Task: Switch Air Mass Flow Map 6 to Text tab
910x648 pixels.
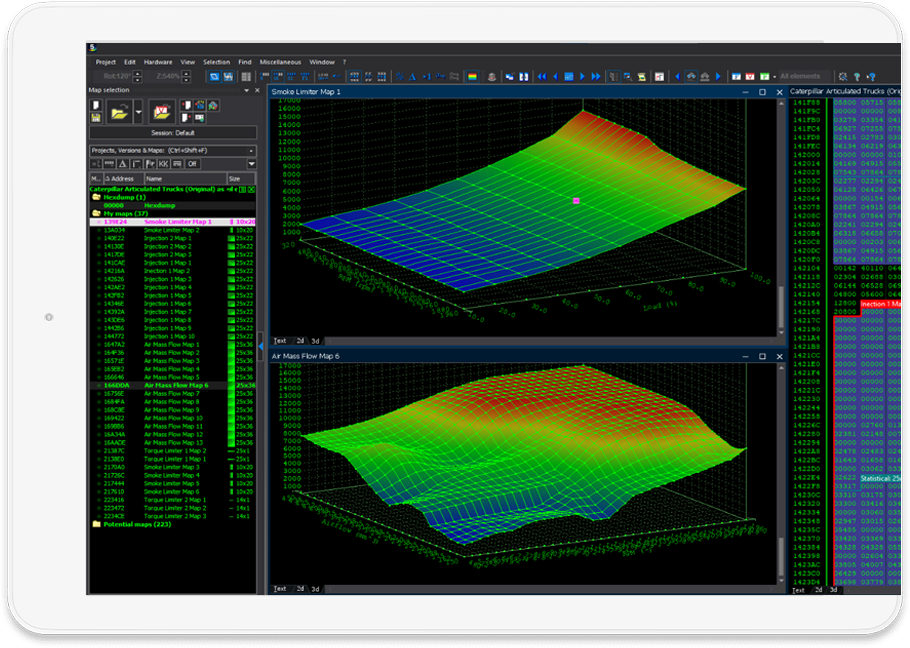Action: click(x=280, y=589)
